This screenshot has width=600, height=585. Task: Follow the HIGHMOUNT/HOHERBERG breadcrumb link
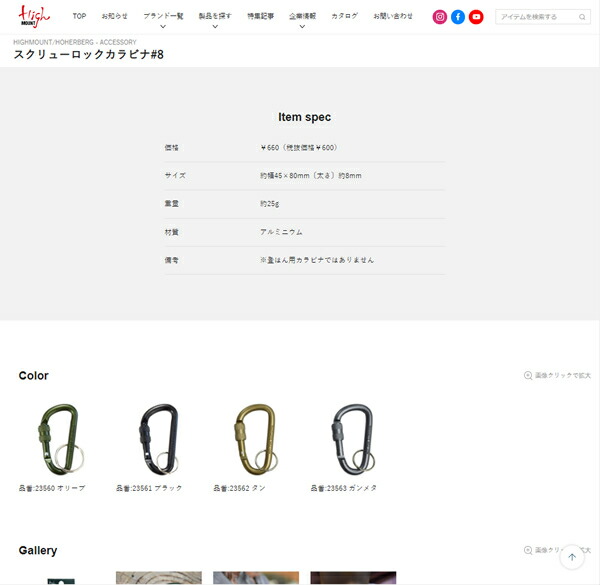tap(53, 42)
